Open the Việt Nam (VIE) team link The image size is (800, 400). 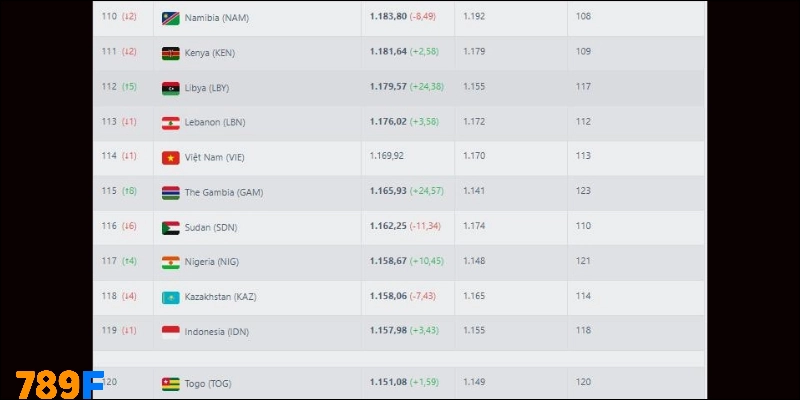(x=214, y=157)
